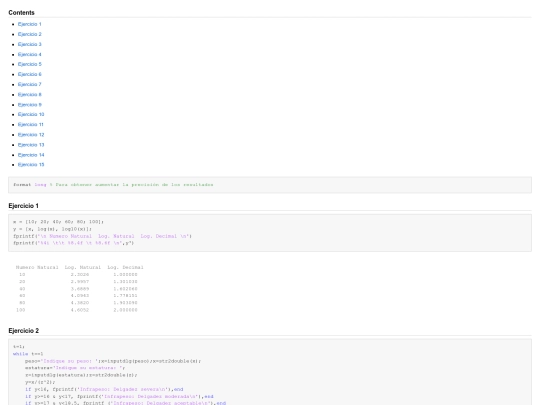The height and width of the screenshot is (405, 540).
Task: Open the Ejercicio 2 contents link
Action: click(30, 34)
